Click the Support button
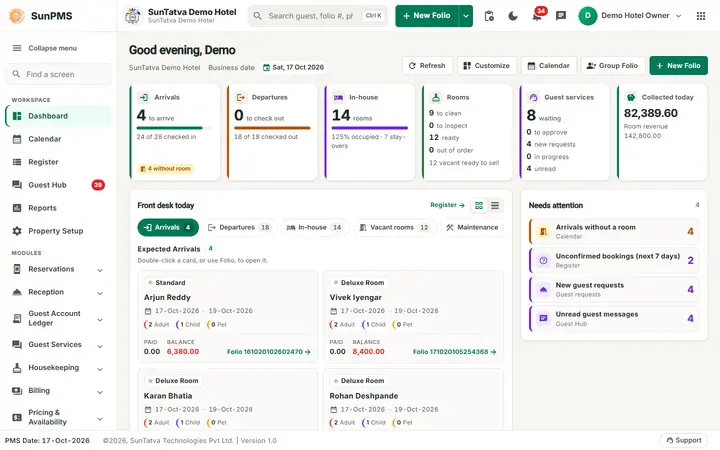The image size is (720, 450). tap(684, 441)
